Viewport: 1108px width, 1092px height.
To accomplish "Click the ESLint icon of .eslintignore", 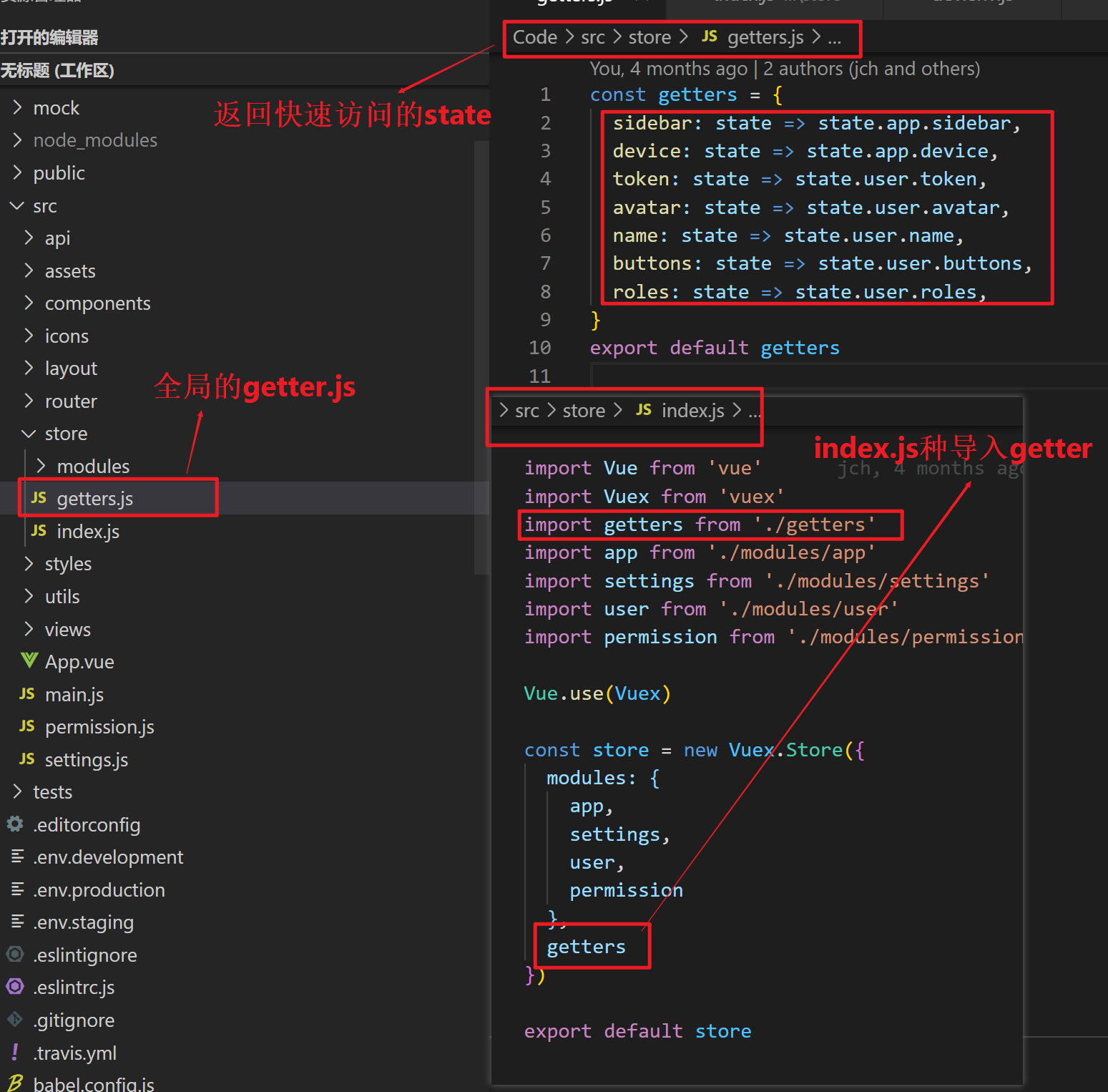I will [x=15, y=954].
